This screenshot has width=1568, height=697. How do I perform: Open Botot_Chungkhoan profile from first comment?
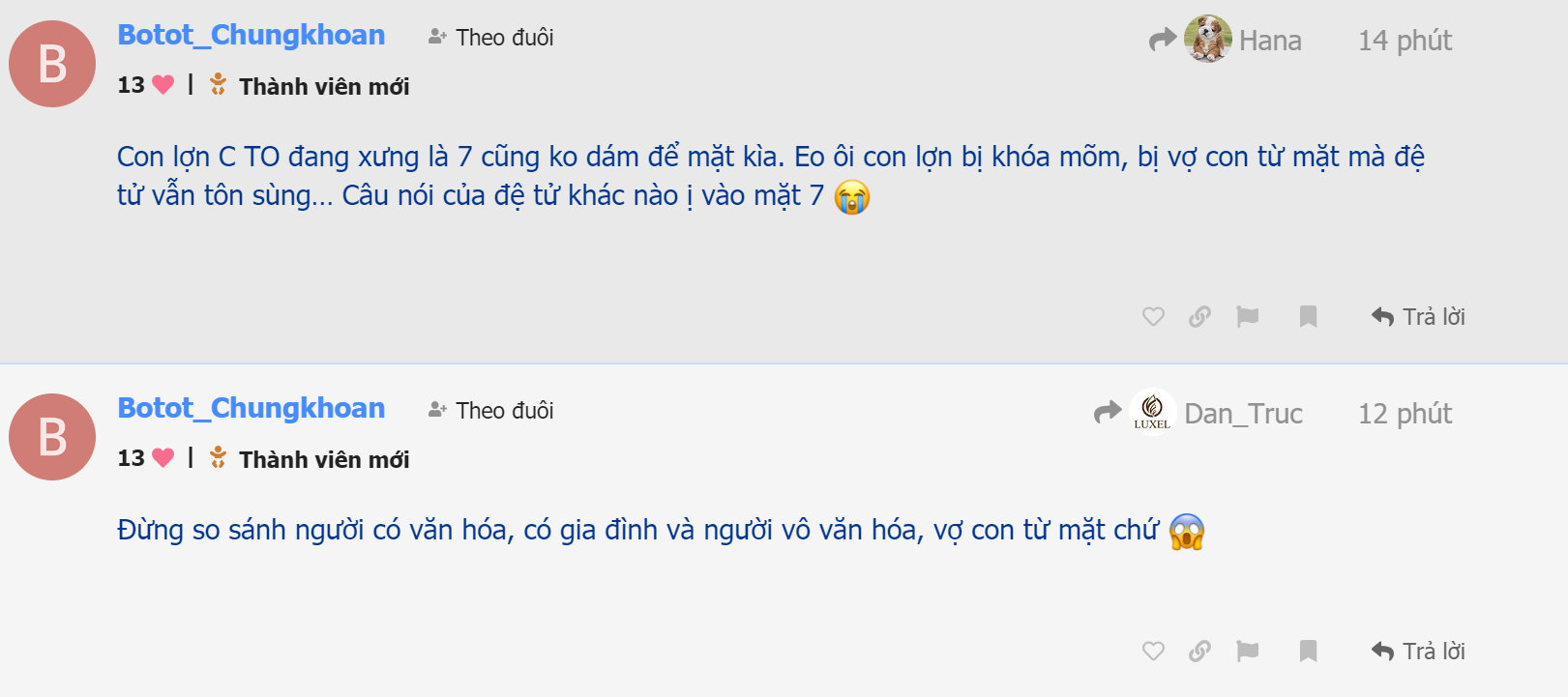tap(251, 35)
